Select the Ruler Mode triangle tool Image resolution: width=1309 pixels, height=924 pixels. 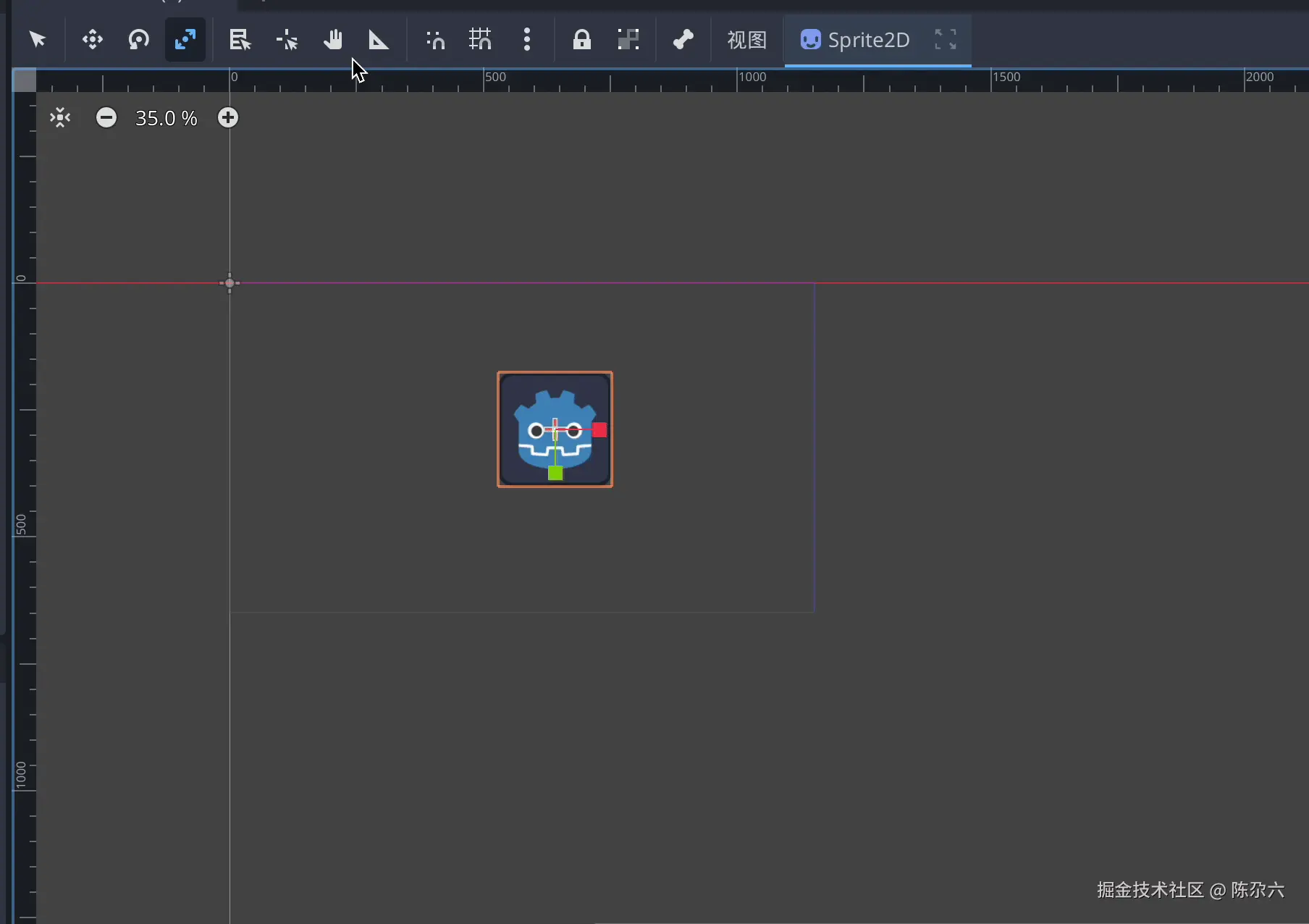pyautogui.click(x=379, y=39)
